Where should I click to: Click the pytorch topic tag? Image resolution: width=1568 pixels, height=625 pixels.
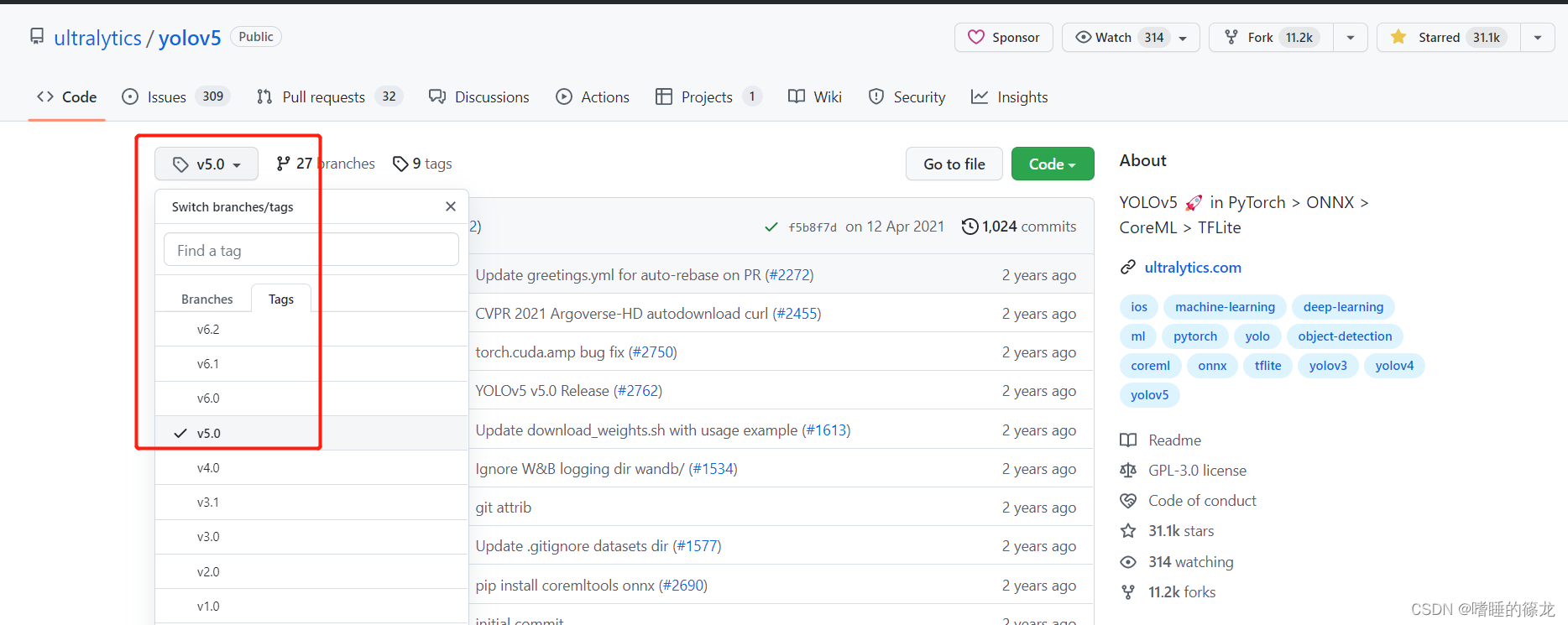(1195, 336)
